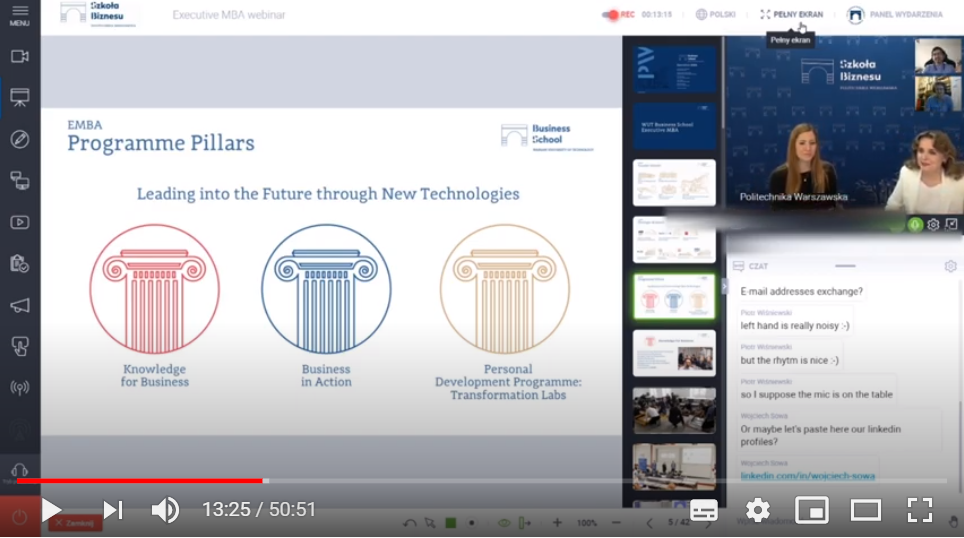Viewport: 964px width, 538px height.
Task: Open the PANEL WYDARZENIA event panel
Action: pos(897,15)
